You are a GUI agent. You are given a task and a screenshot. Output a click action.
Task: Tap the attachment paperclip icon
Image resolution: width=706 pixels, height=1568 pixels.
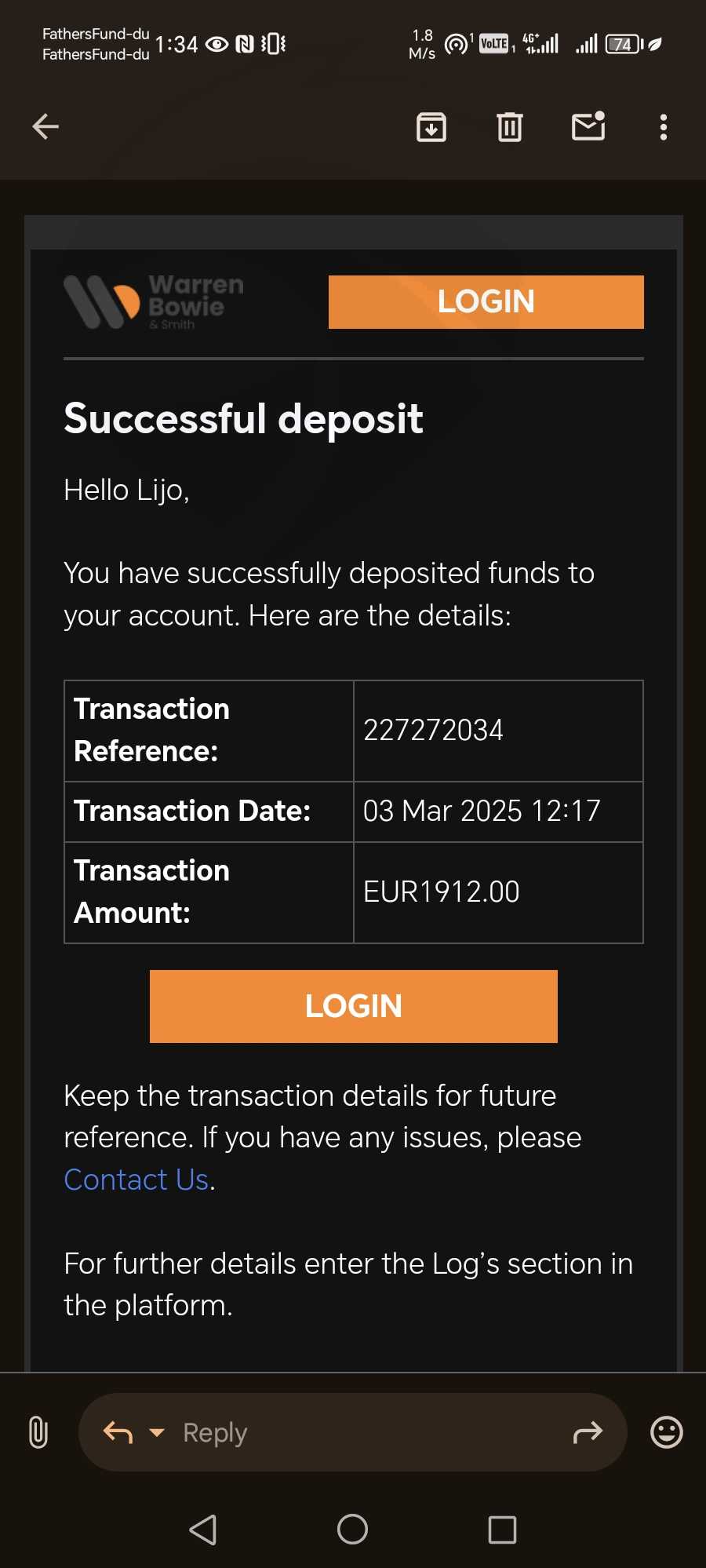coord(38,1432)
